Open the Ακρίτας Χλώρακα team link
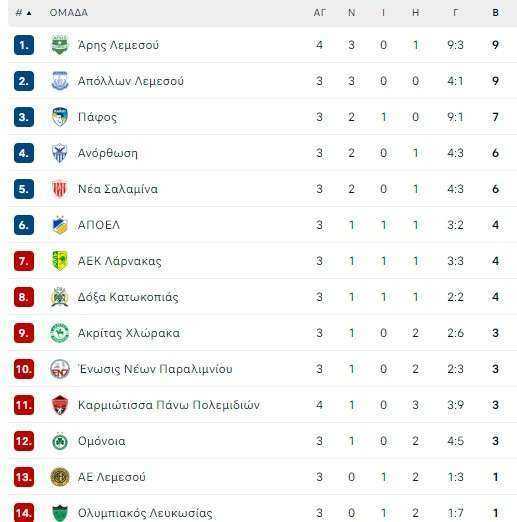 (129, 333)
